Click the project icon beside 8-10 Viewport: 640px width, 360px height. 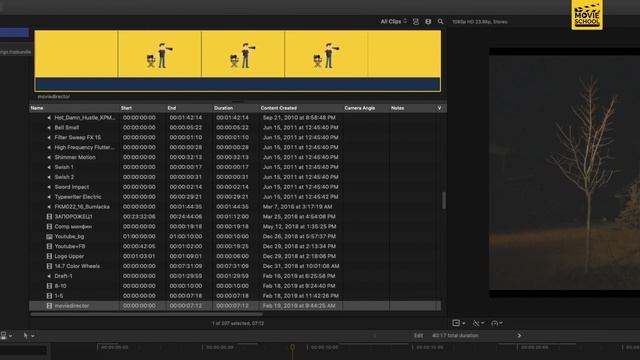pyautogui.click(x=49, y=286)
